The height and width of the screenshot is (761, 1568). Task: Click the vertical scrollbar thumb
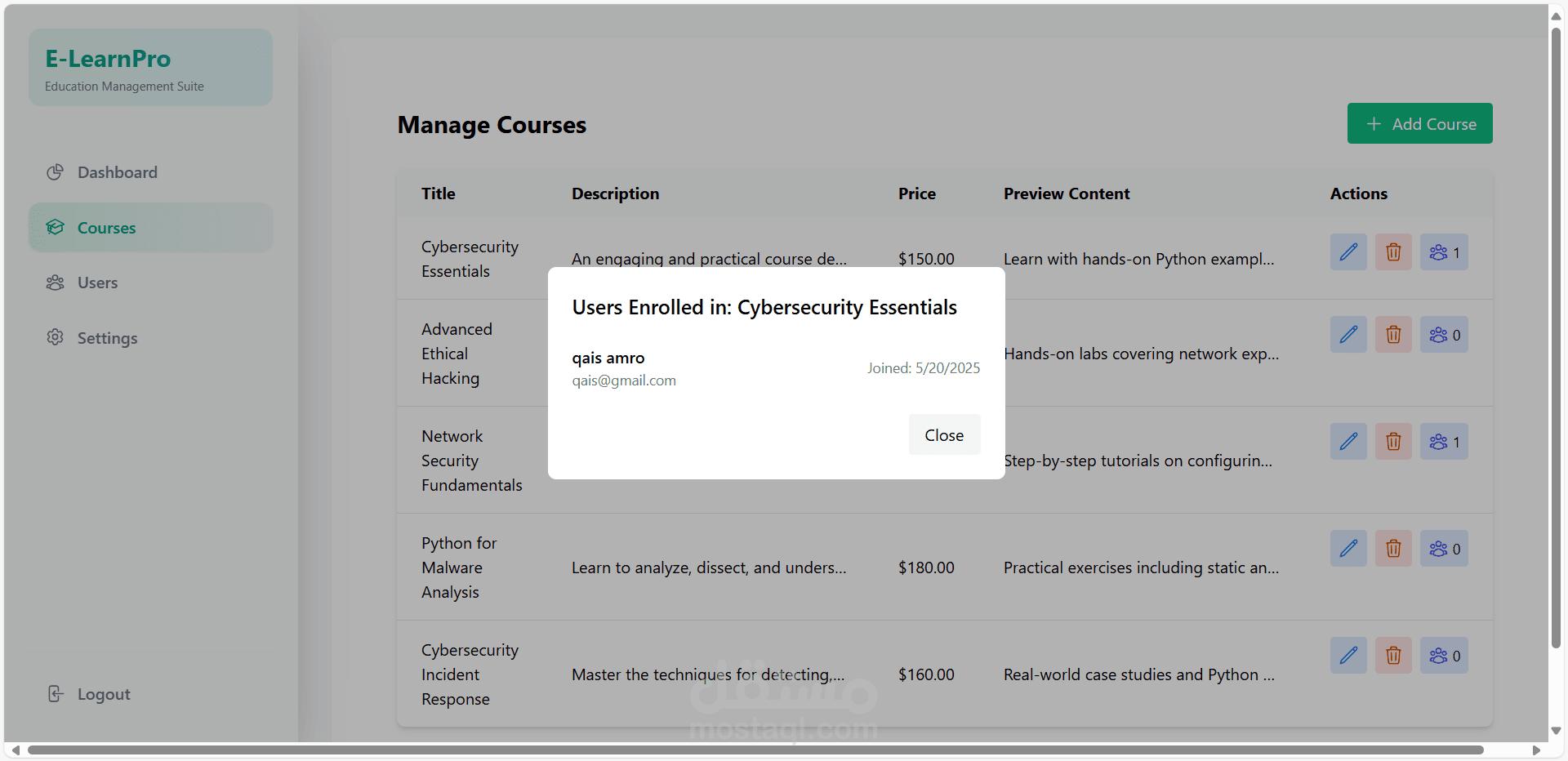click(x=1557, y=339)
